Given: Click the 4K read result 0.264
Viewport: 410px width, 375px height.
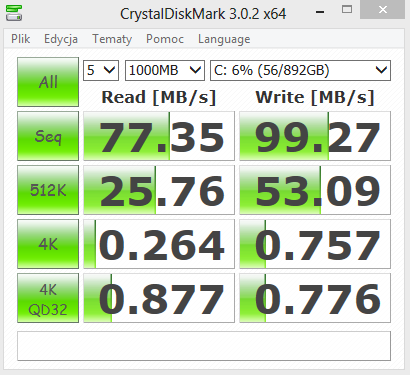Looking at the screenshot, I should 159,244.
